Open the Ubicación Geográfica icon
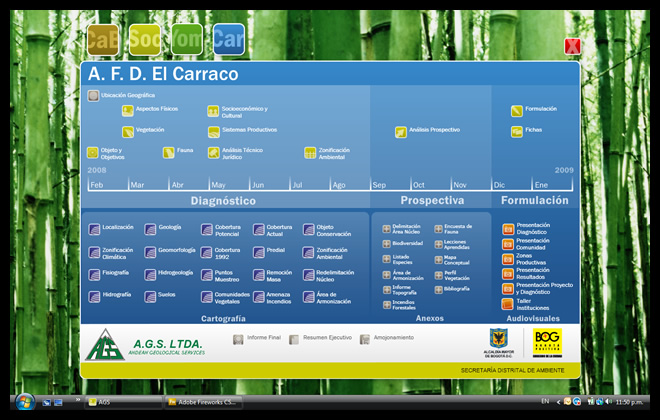This screenshot has height=420, width=660. pos(93,96)
